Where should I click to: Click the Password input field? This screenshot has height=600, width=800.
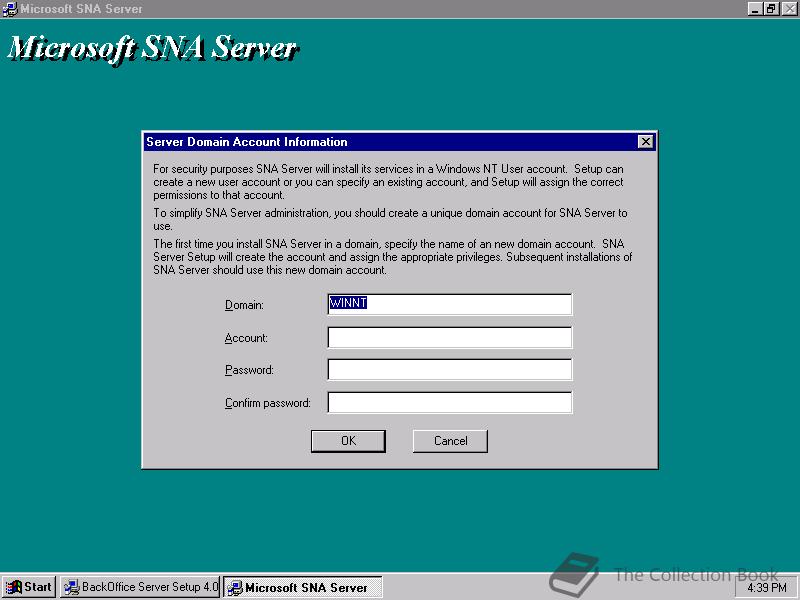(449, 370)
